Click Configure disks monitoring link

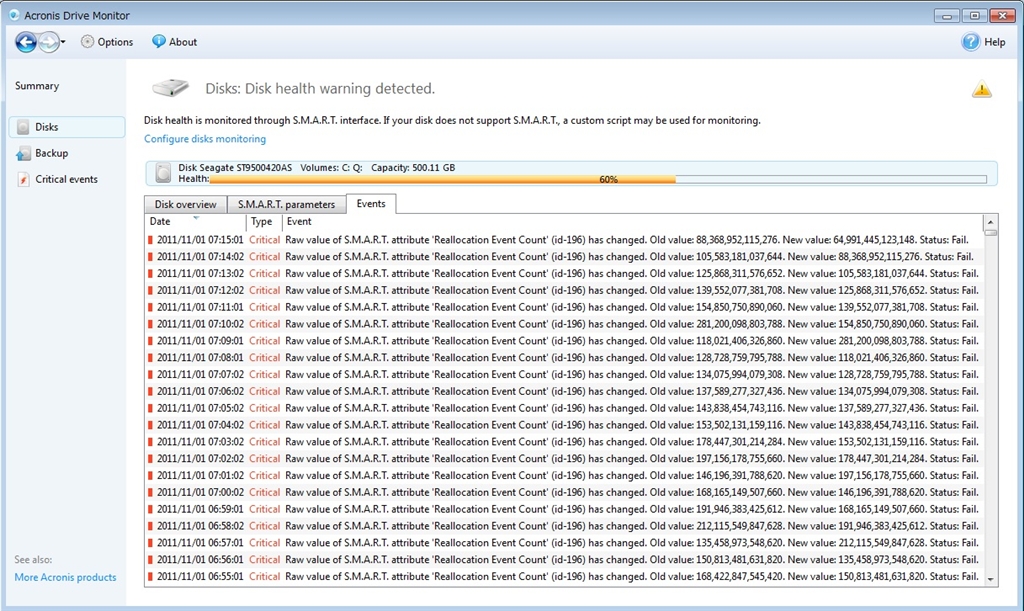(x=205, y=139)
